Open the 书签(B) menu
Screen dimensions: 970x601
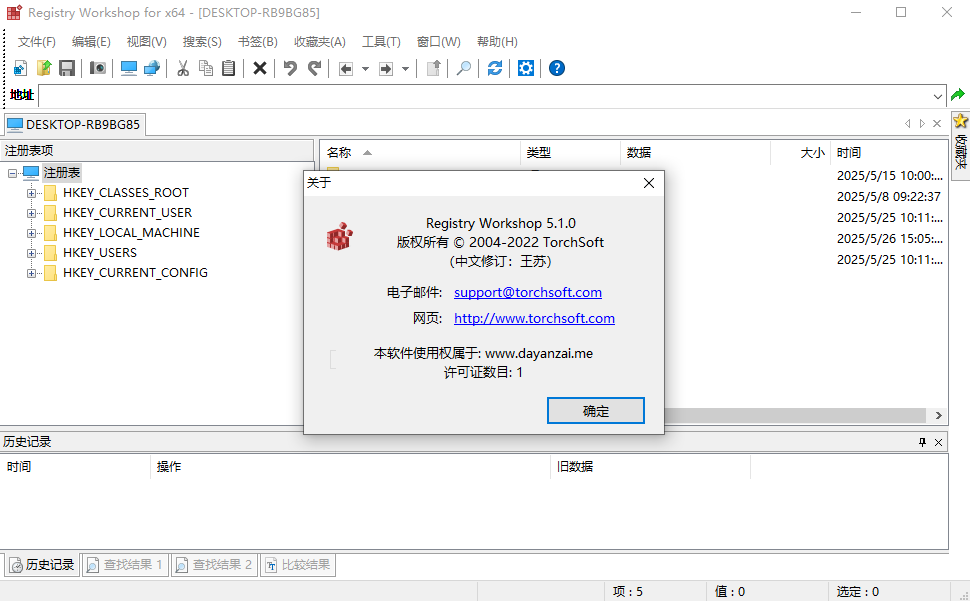257,41
